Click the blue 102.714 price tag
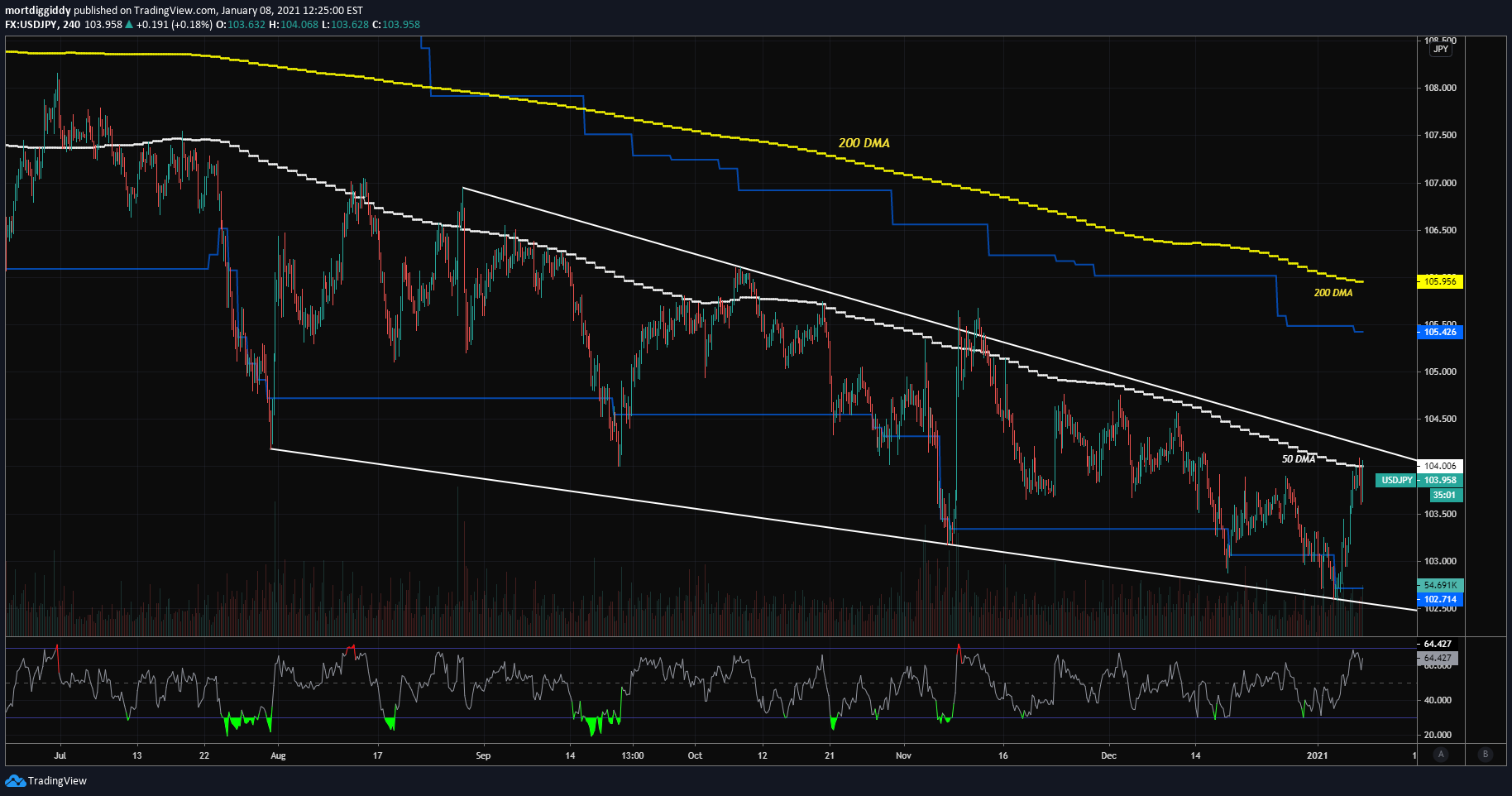Viewport: 1512px width, 796px height. 1440,599
